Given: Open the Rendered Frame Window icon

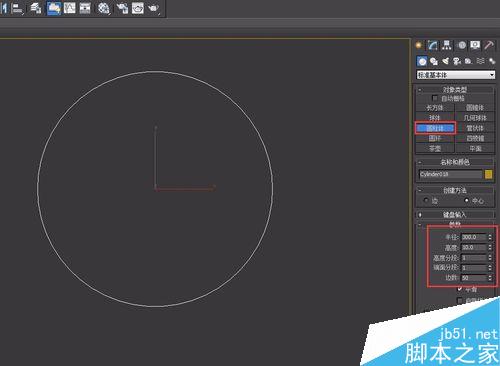Looking at the screenshot, I should pos(138,8).
